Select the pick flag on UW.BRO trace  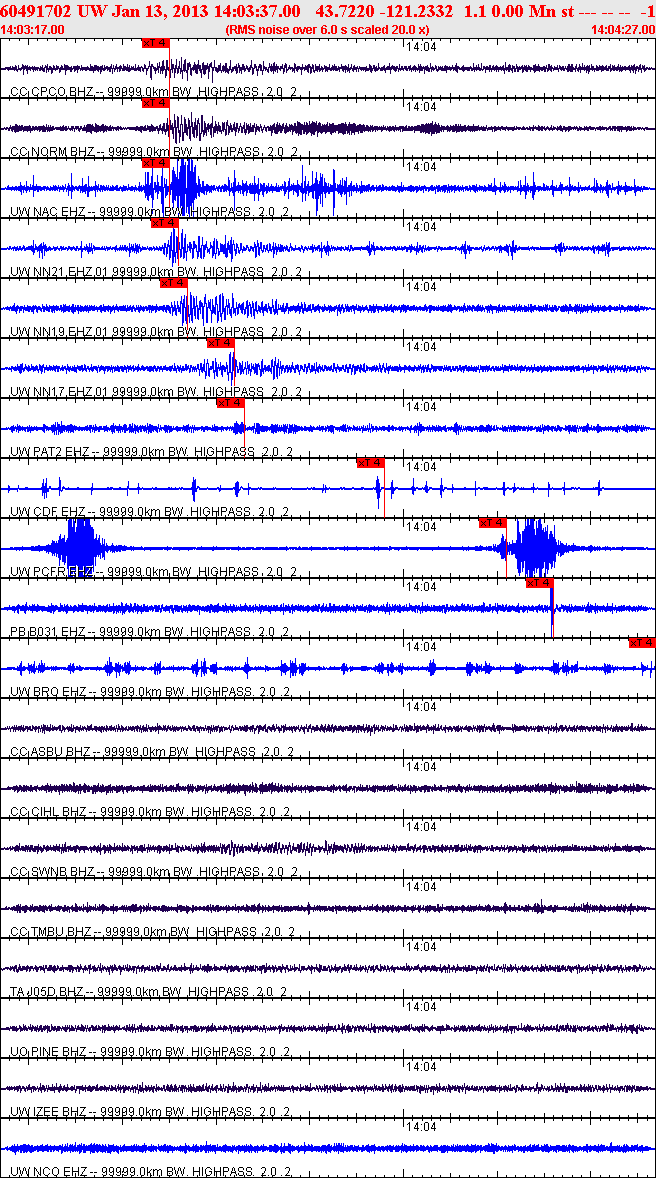(642, 643)
